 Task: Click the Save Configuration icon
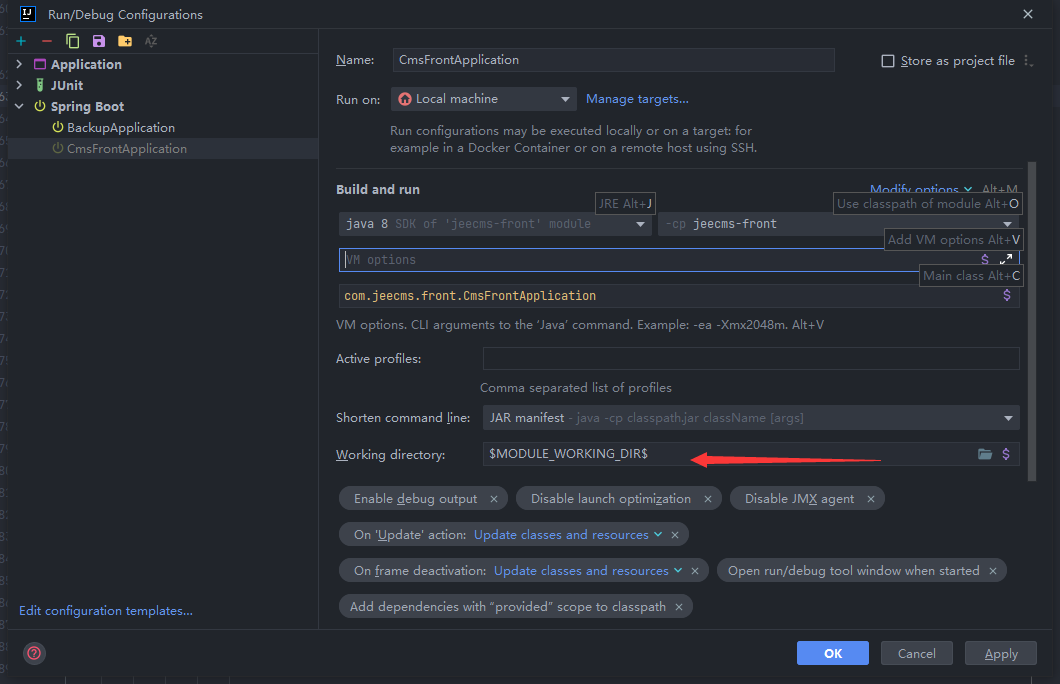coord(98,41)
